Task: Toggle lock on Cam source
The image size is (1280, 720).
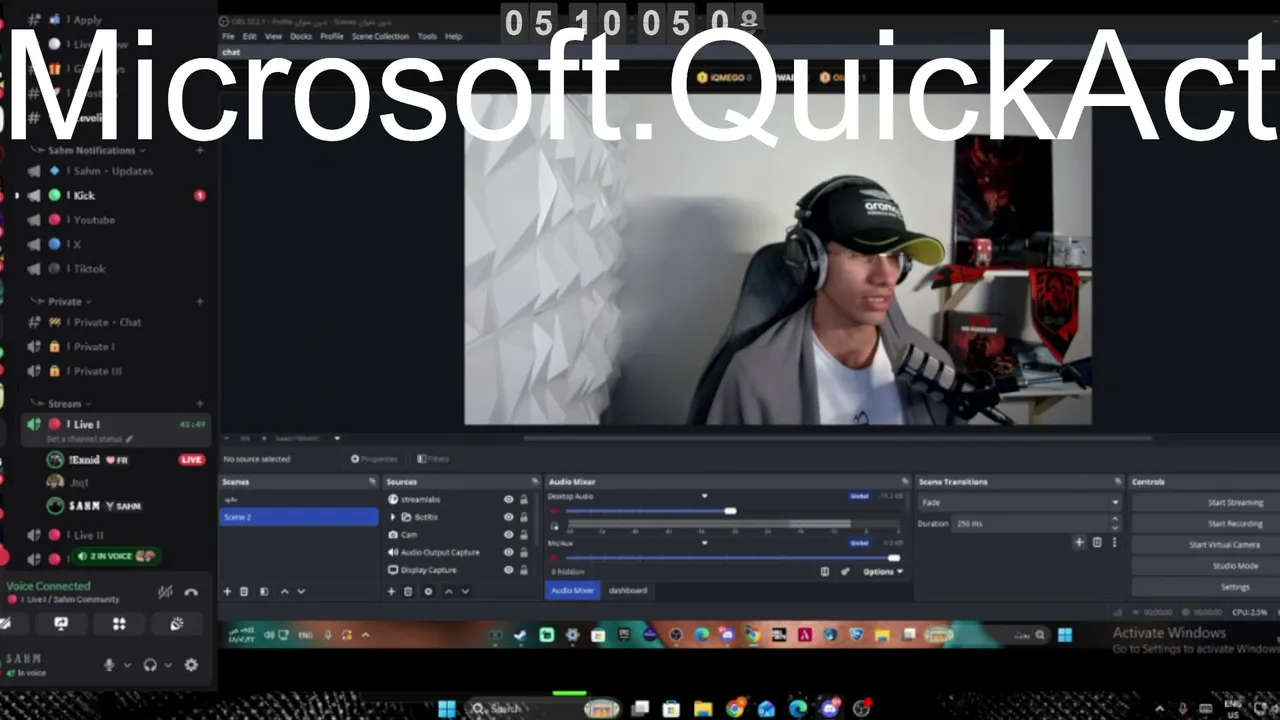Action: click(x=523, y=535)
